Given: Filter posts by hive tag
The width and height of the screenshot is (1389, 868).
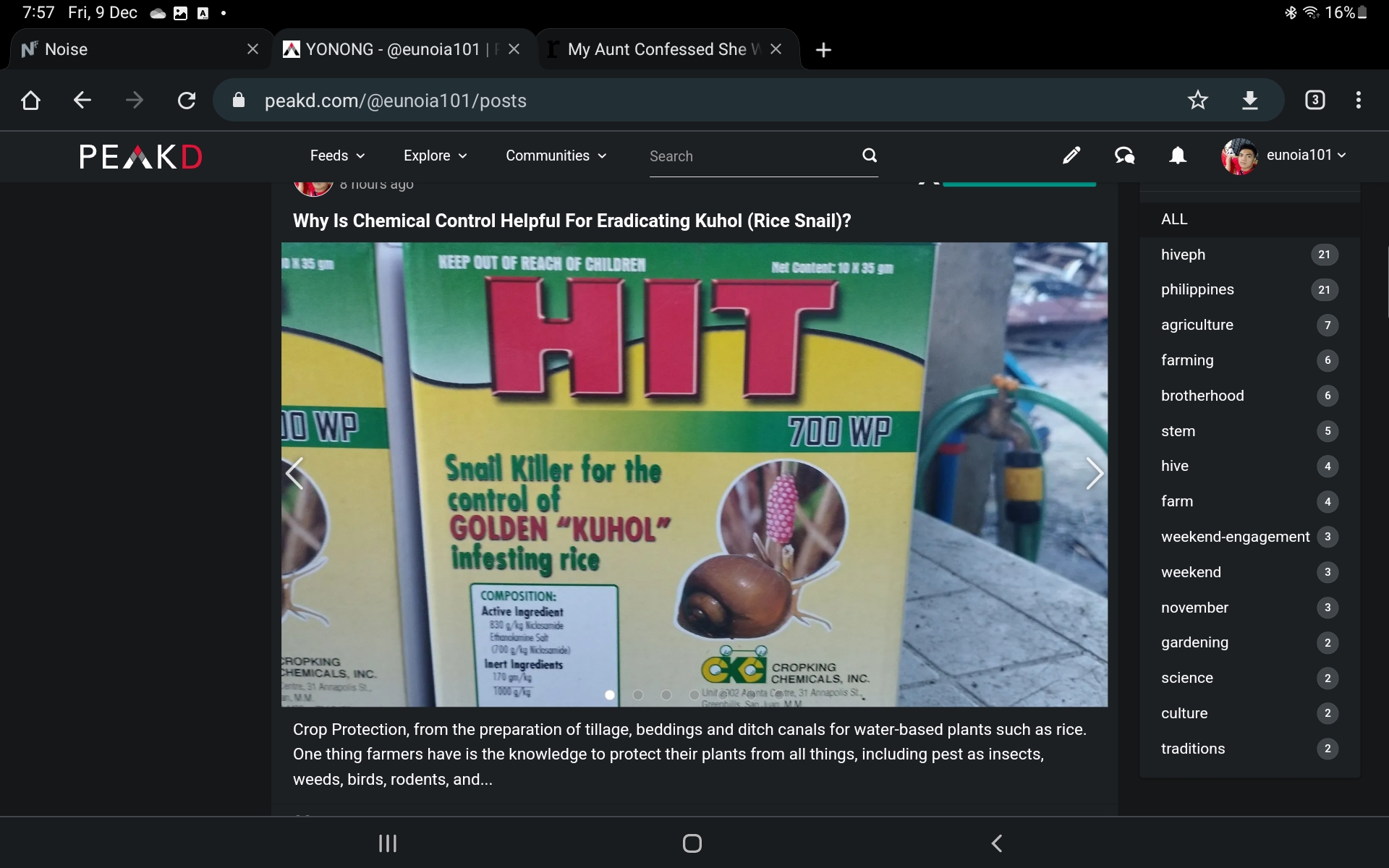Looking at the screenshot, I should pyautogui.click(x=1249, y=466).
